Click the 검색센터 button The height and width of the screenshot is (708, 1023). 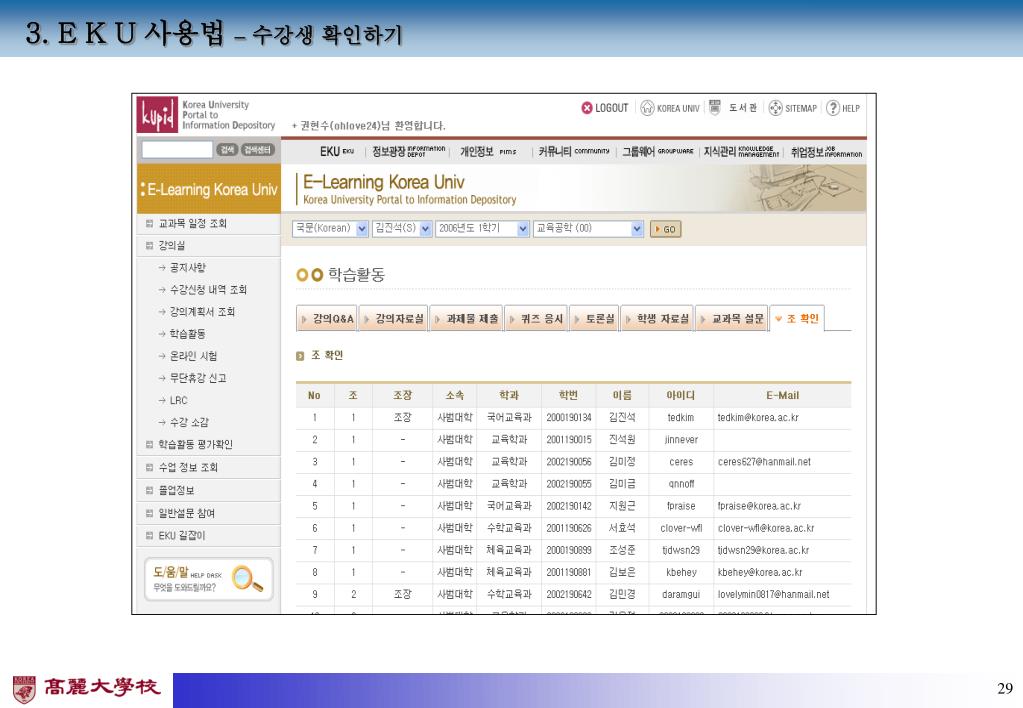tap(258, 150)
